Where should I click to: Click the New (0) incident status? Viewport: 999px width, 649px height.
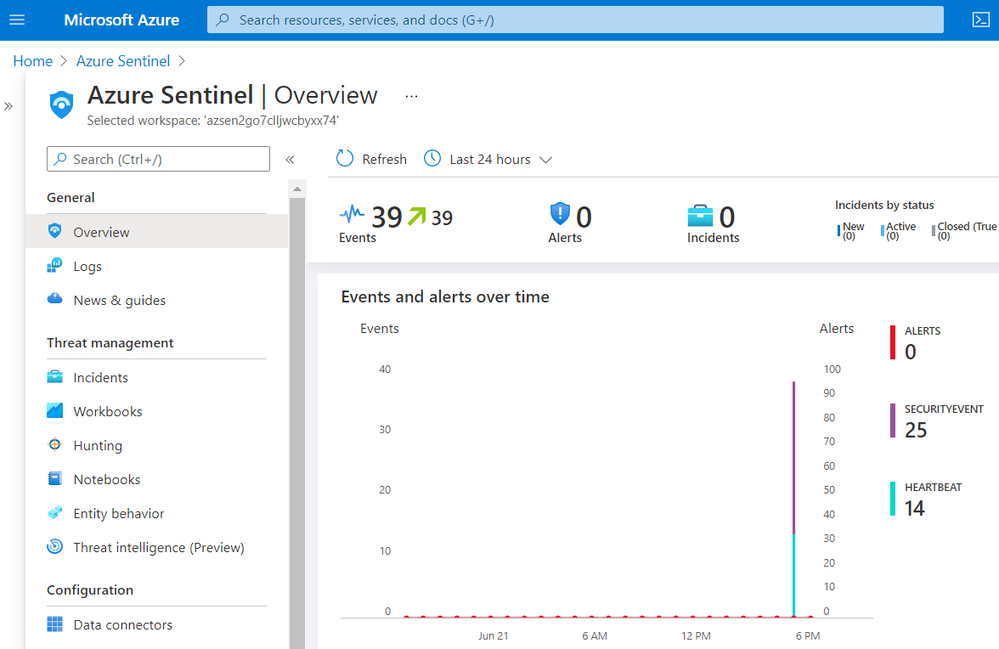852,231
